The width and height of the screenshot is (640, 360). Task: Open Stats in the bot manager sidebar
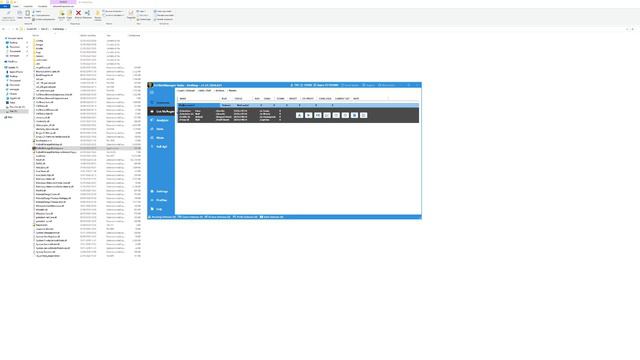pyautogui.click(x=161, y=129)
